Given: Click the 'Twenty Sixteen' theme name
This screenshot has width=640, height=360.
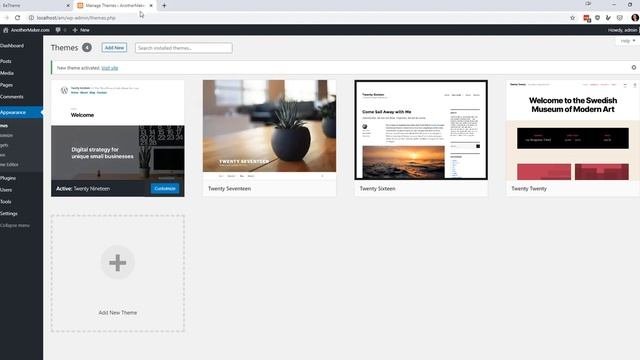Looking at the screenshot, I should (378, 189).
